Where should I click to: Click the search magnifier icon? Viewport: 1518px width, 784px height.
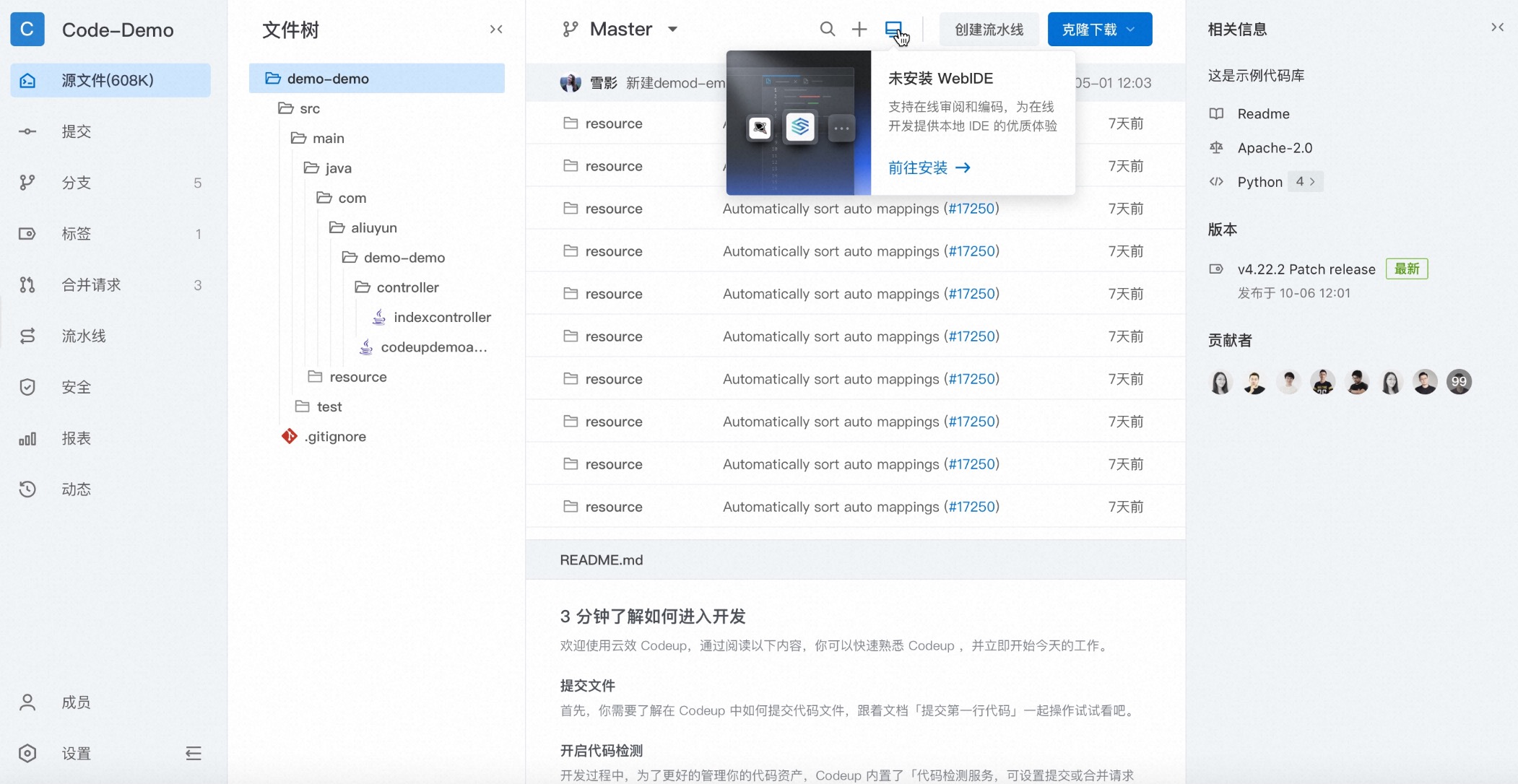coord(828,29)
